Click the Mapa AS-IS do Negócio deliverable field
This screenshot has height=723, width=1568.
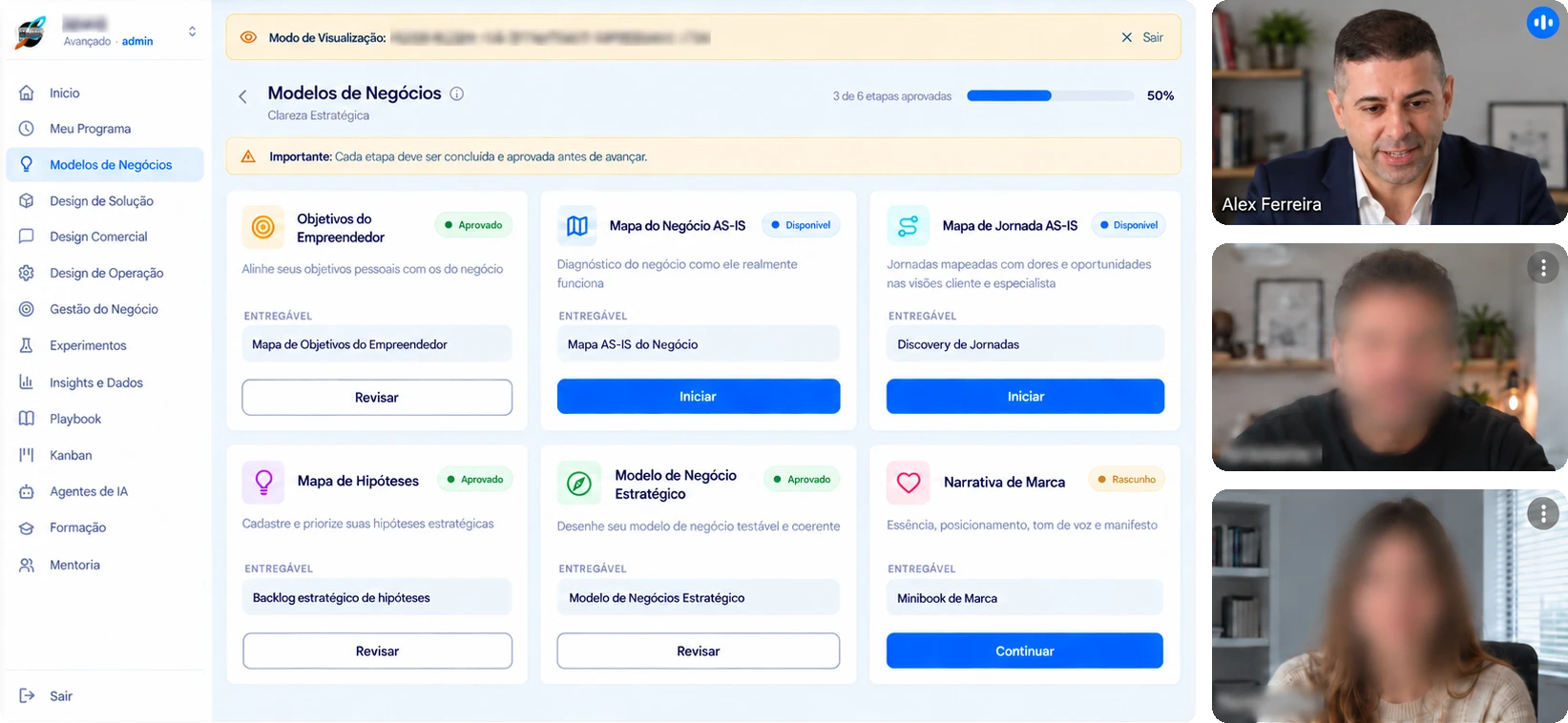(699, 344)
